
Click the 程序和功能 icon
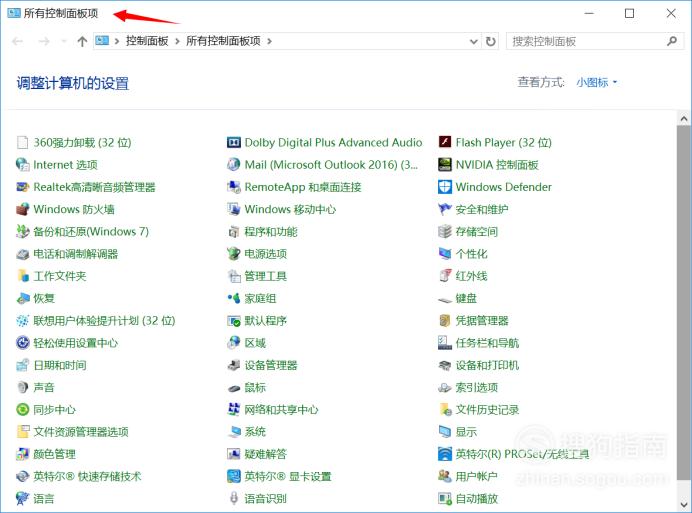point(233,232)
